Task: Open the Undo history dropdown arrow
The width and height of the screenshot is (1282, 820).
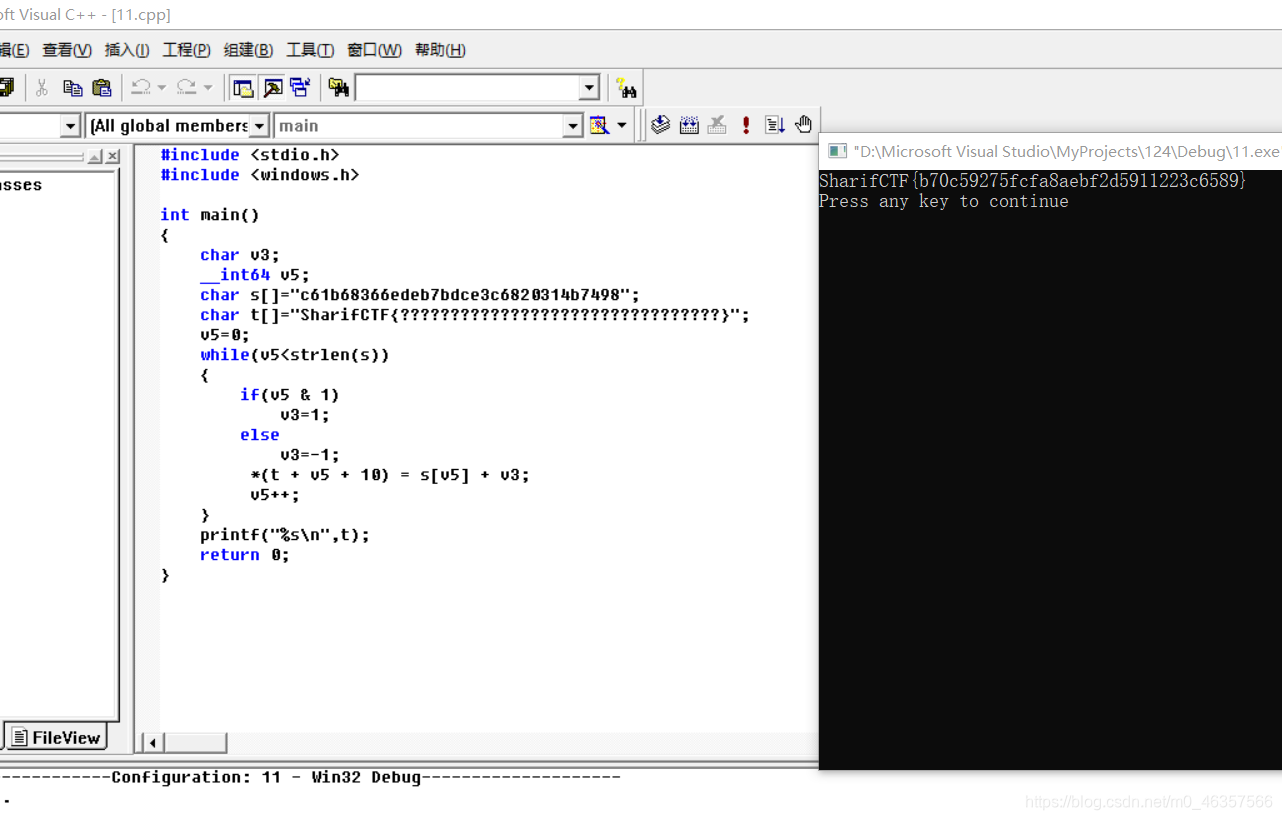Action: [161, 88]
